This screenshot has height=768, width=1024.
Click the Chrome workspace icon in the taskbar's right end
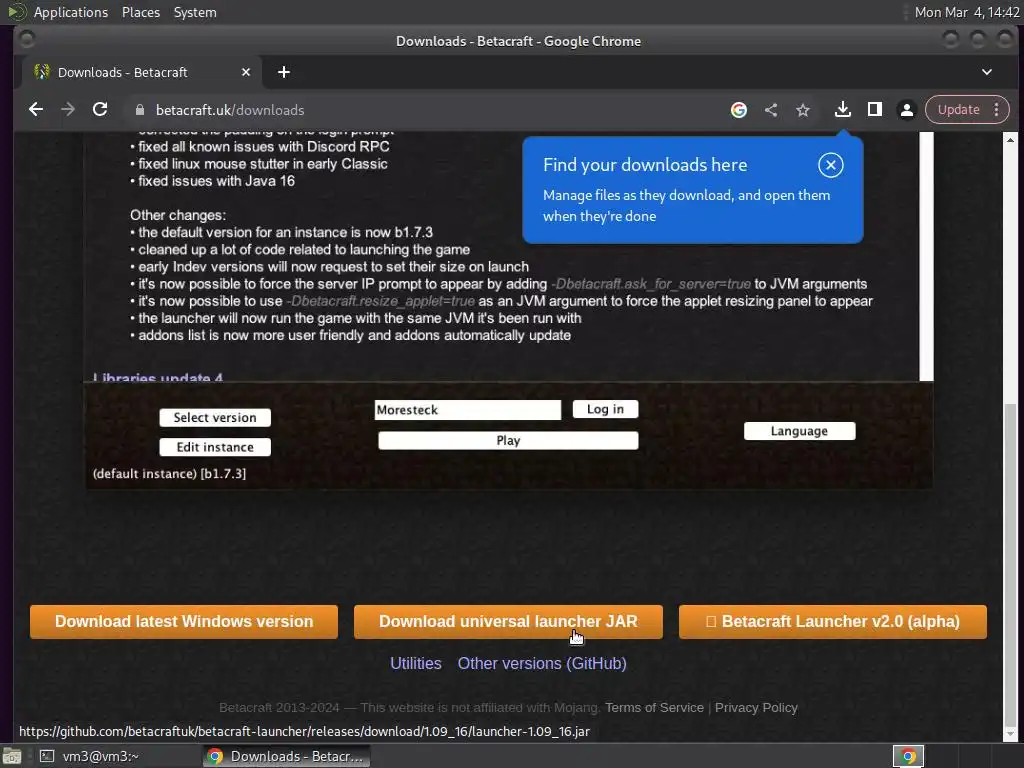[x=908, y=756]
